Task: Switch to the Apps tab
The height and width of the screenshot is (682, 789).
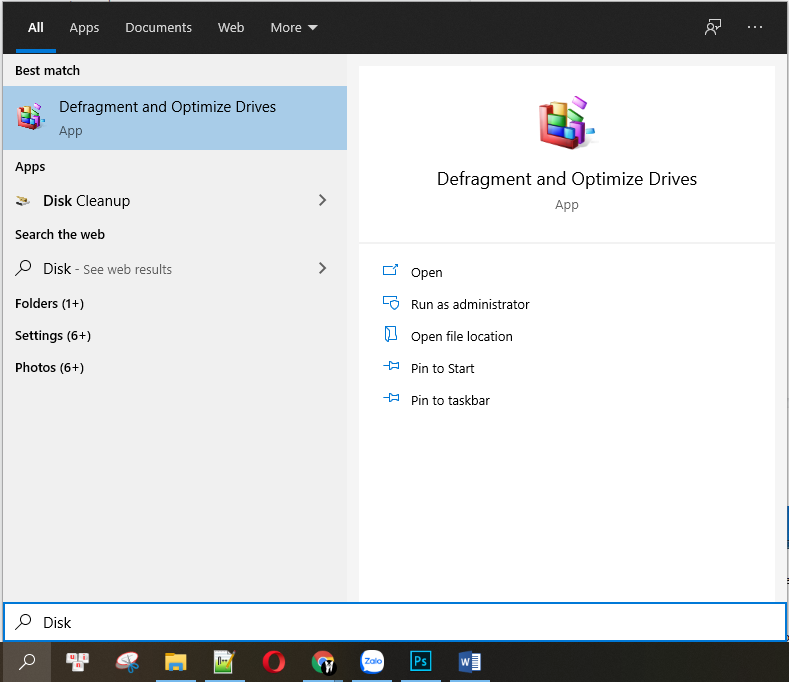Action: point(84,27)
